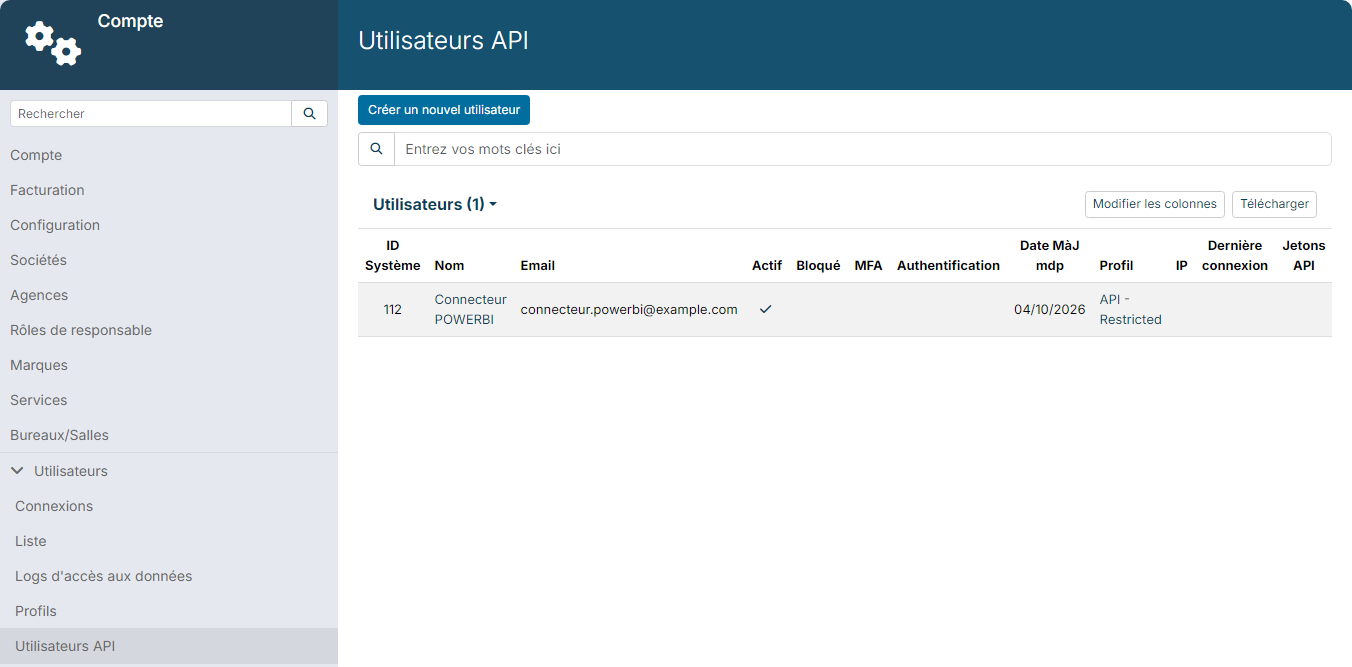1352x667 pixels.
Task: Focus the Entrez vos mots clés field
Action: (863, 149)
